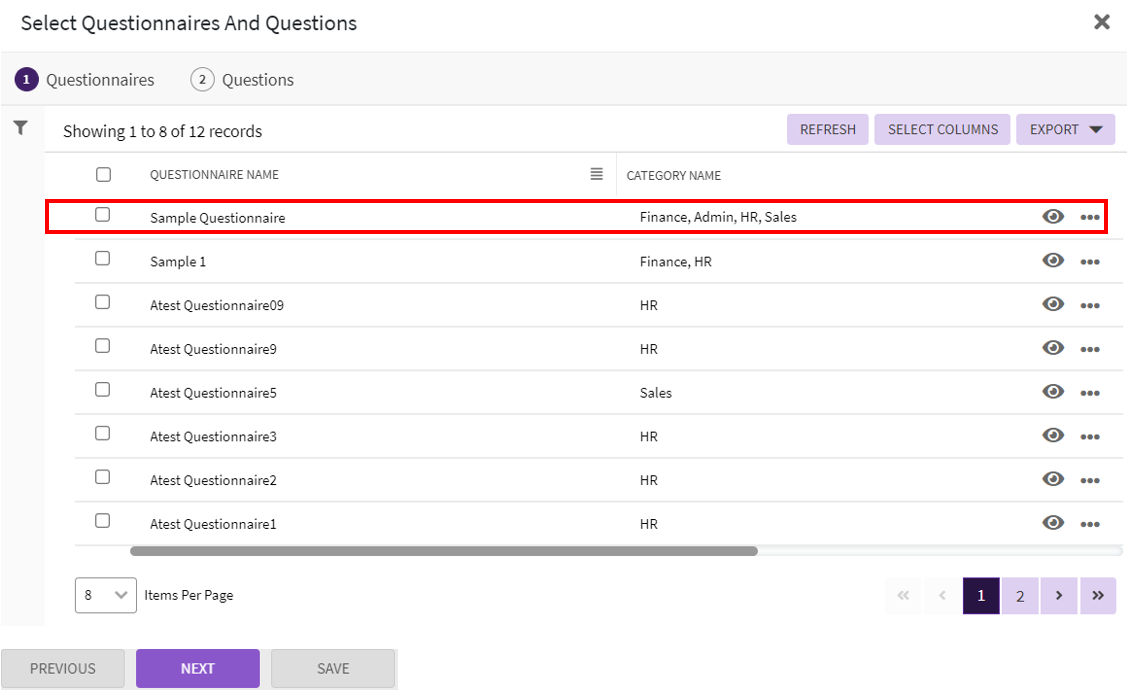Image resolution: width=1127 pixels, height=696 pixels.
Task: Open three-dot menu for Atest Questionnaire5
Action: [x=1090, y=393]
